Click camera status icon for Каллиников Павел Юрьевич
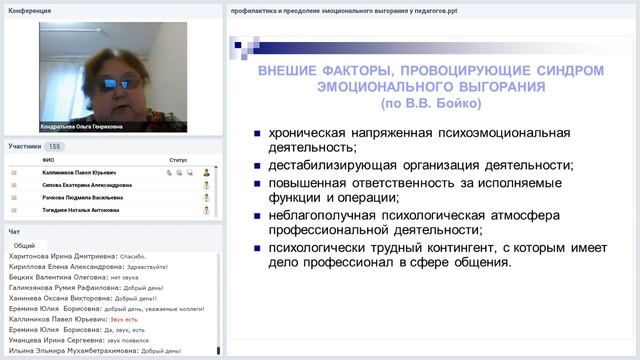The height and width of the screenshot is (360, 640). point(179,173)
